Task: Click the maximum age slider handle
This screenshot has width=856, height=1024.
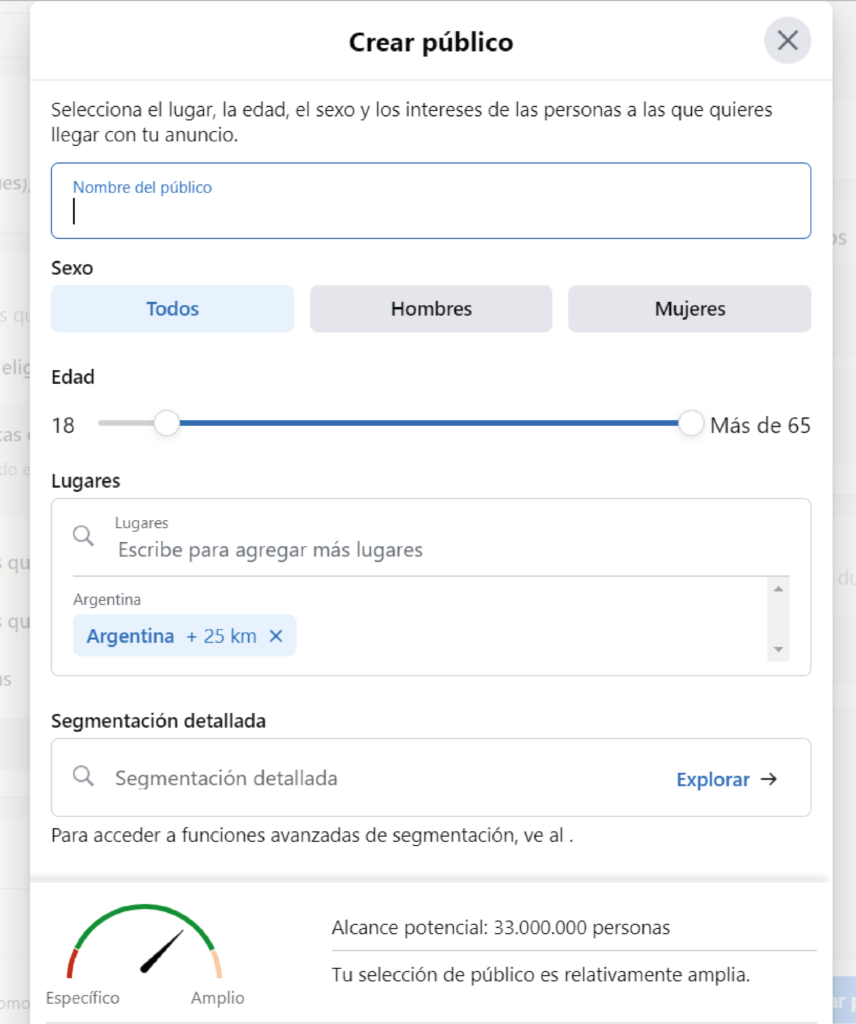Action: point(691,424)
